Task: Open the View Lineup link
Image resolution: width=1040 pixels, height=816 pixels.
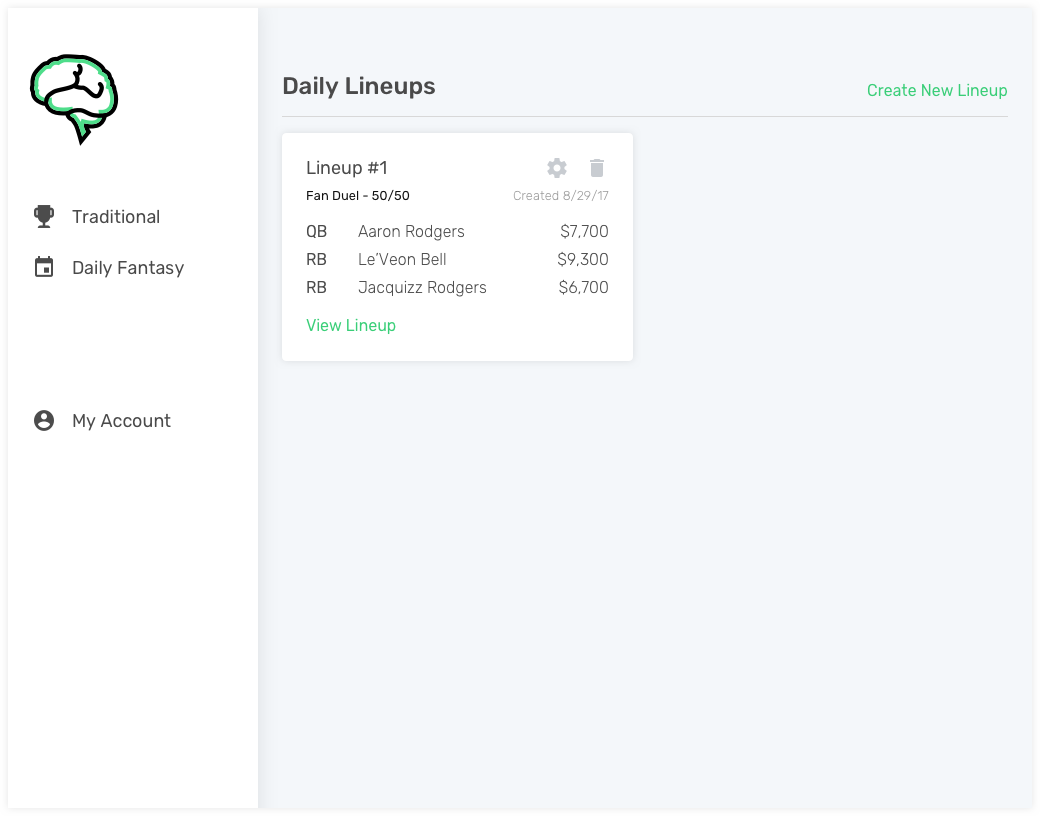Action: click(351, 325)
